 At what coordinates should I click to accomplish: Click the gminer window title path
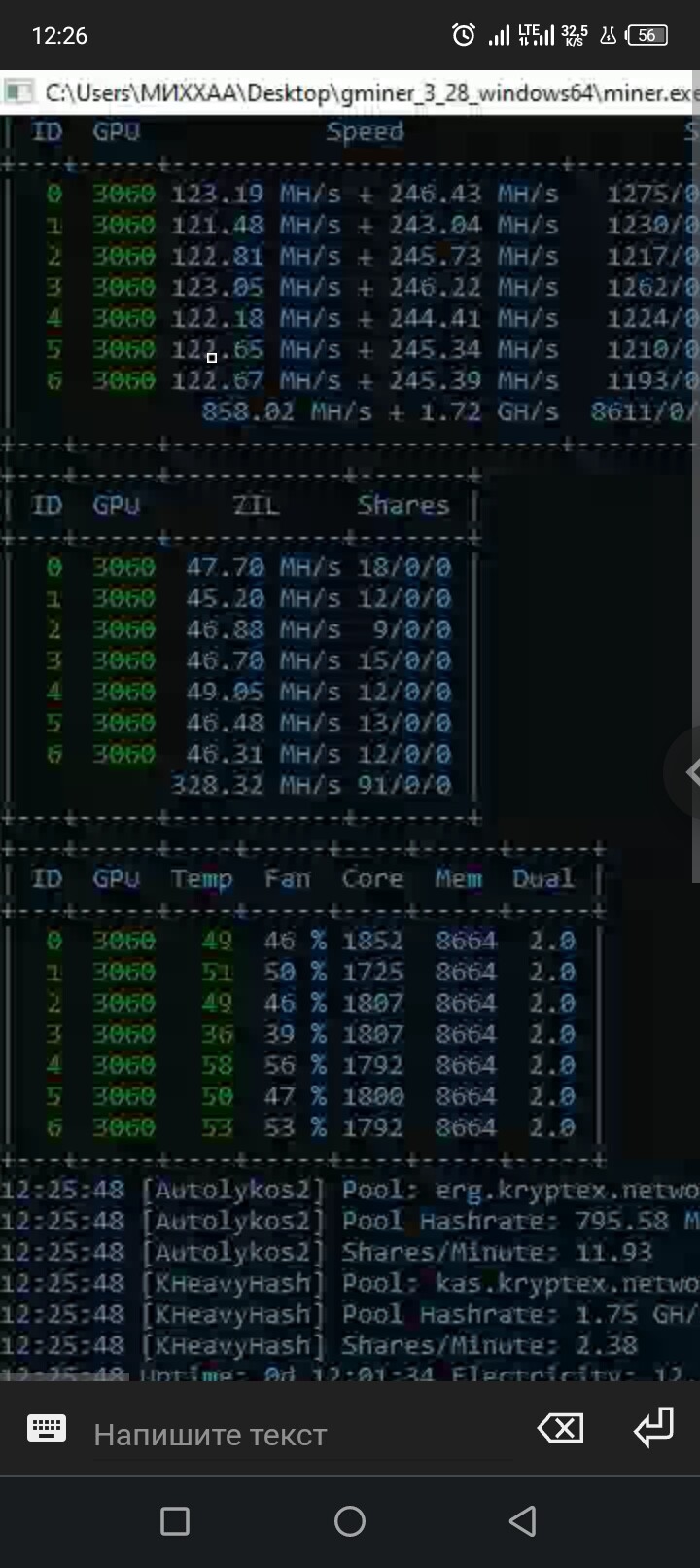point(369,93)
